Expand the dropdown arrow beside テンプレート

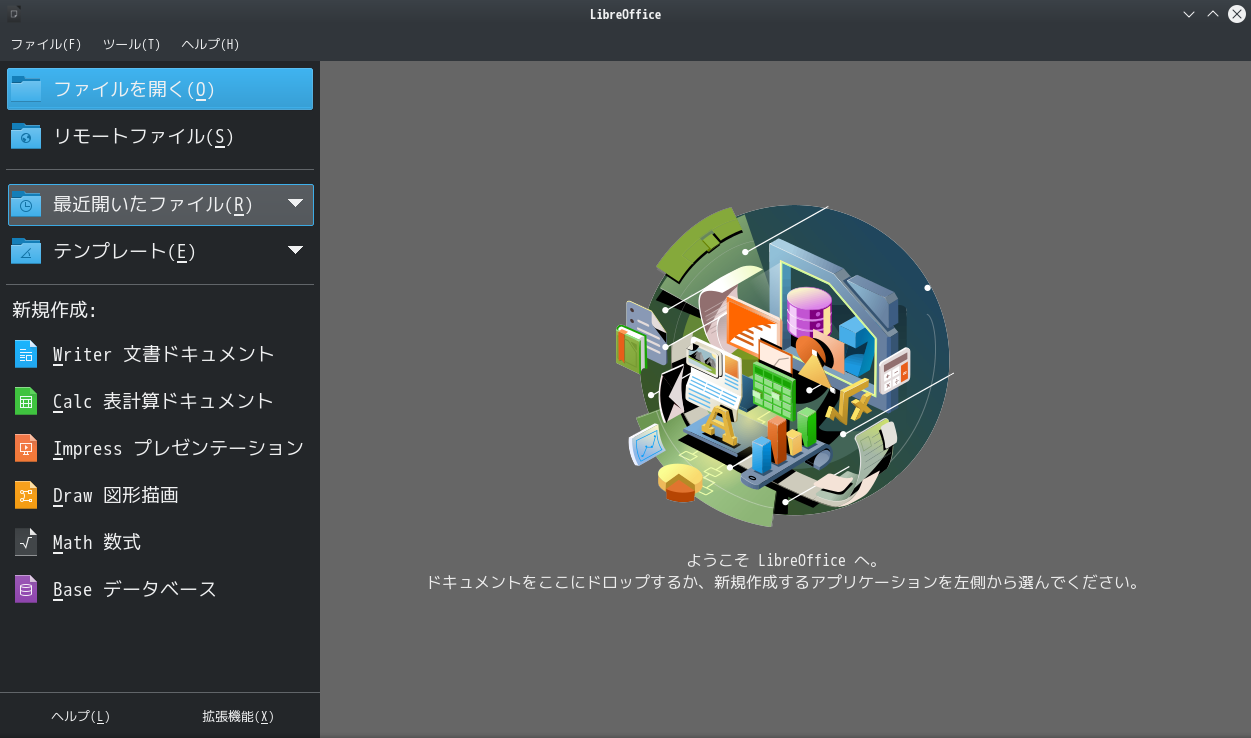click(295, 250)
